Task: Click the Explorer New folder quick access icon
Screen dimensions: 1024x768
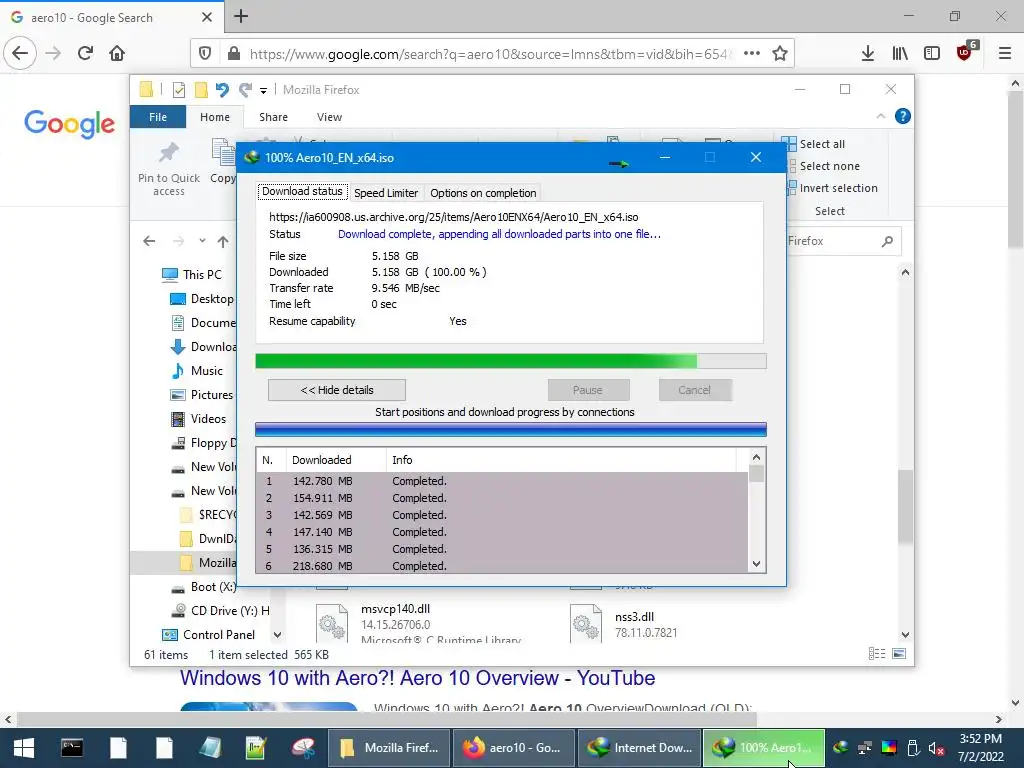Action: click(201, 90)
